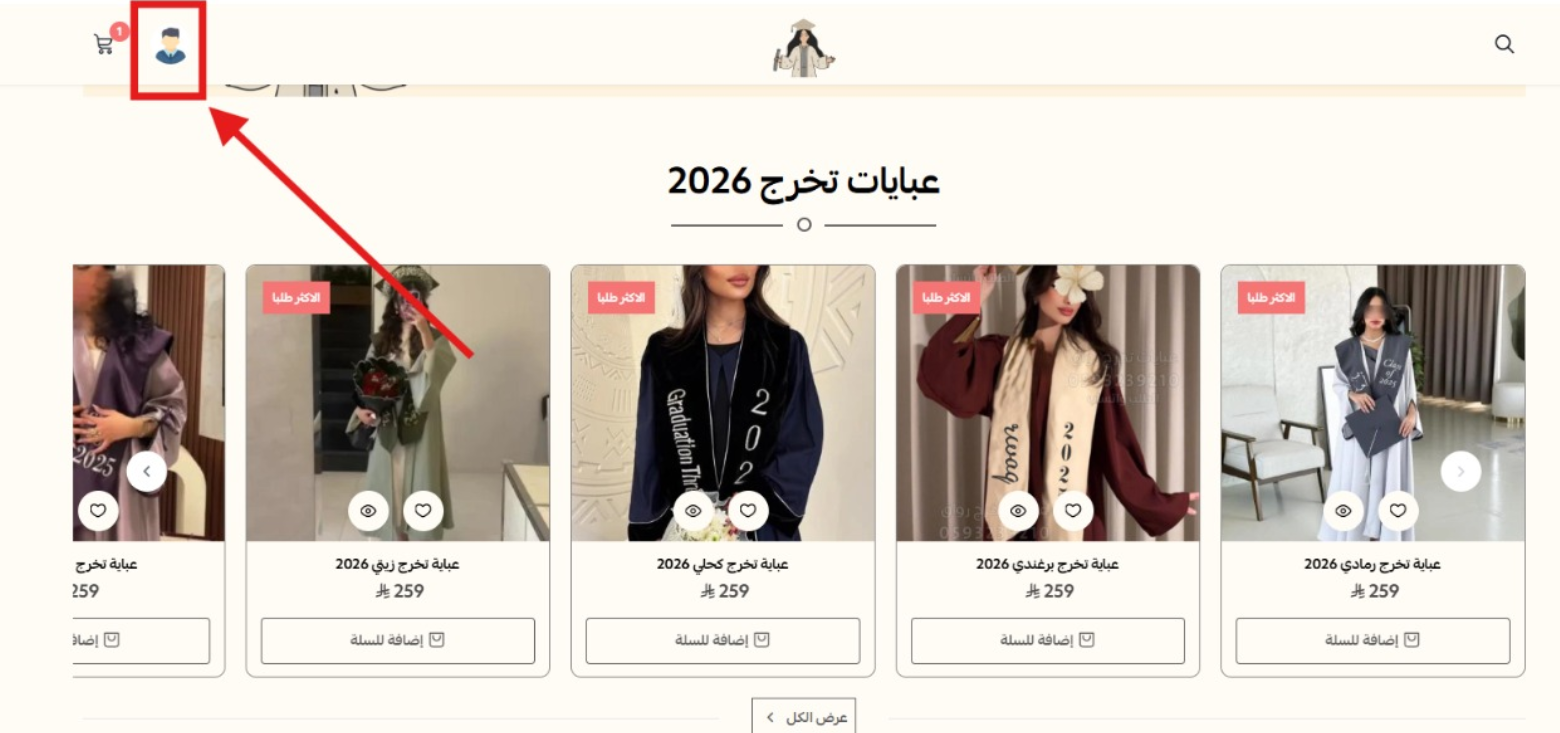This screenshot has width=1560, height=733.
Task: Favorite the burgundy graduation abaya
Action: coord(1073,511)
